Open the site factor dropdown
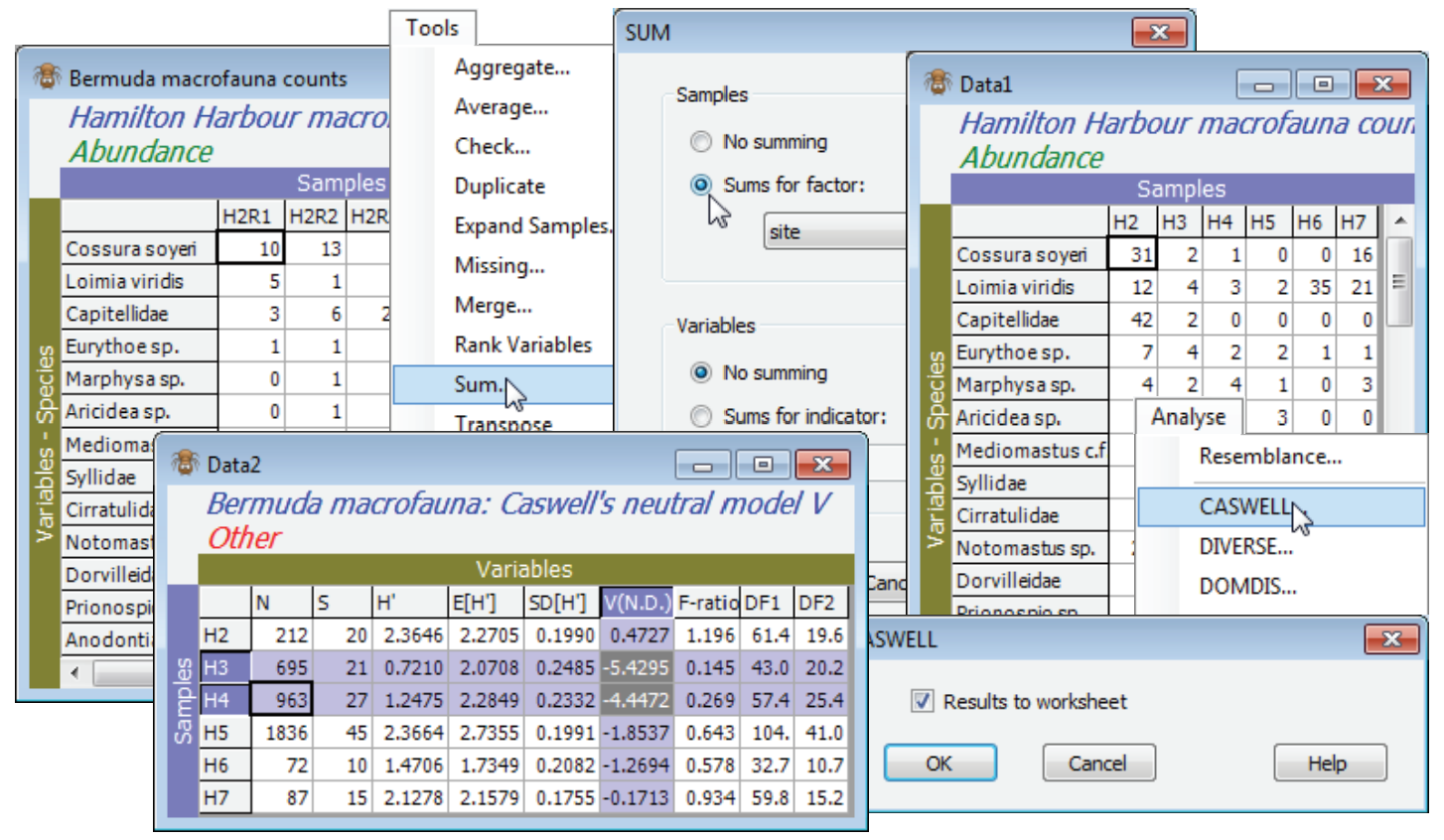 click(835, 231)
